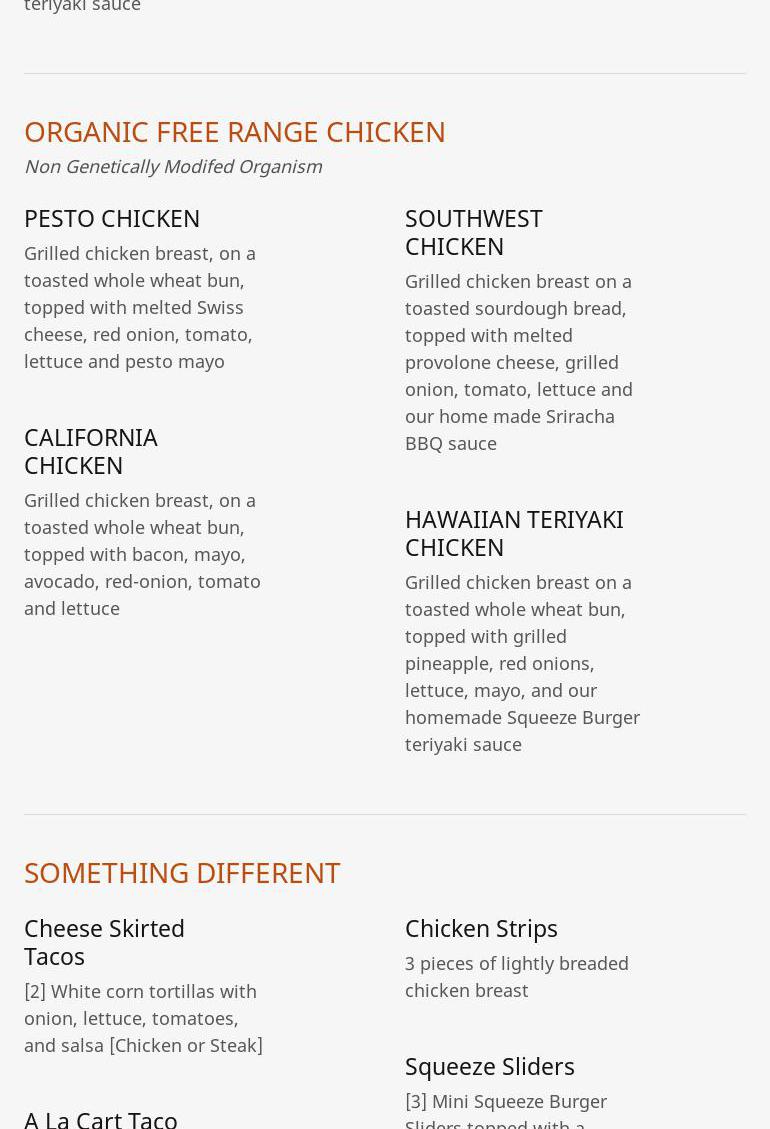Click the Mini Squeeze Burger Sliders description

pyautogui.click(x=505, y=1110)
